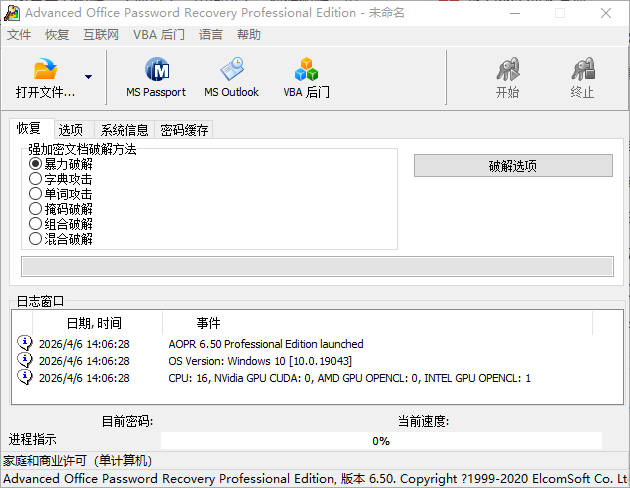630x488 pixels.
Task: Click the 目前密码 label
Action: tap(127, 421)
